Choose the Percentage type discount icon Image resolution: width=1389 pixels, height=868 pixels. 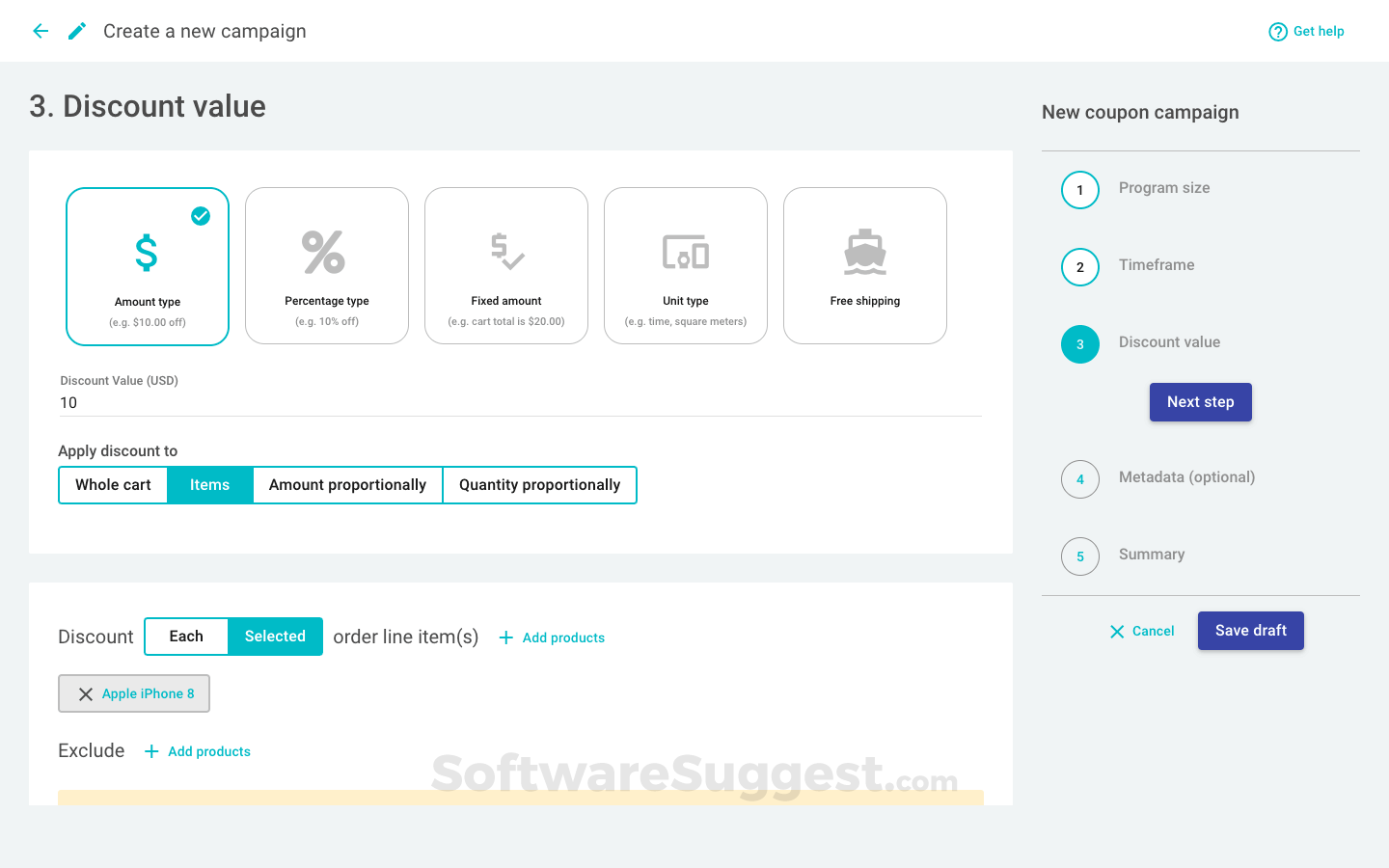click(326, 252)
